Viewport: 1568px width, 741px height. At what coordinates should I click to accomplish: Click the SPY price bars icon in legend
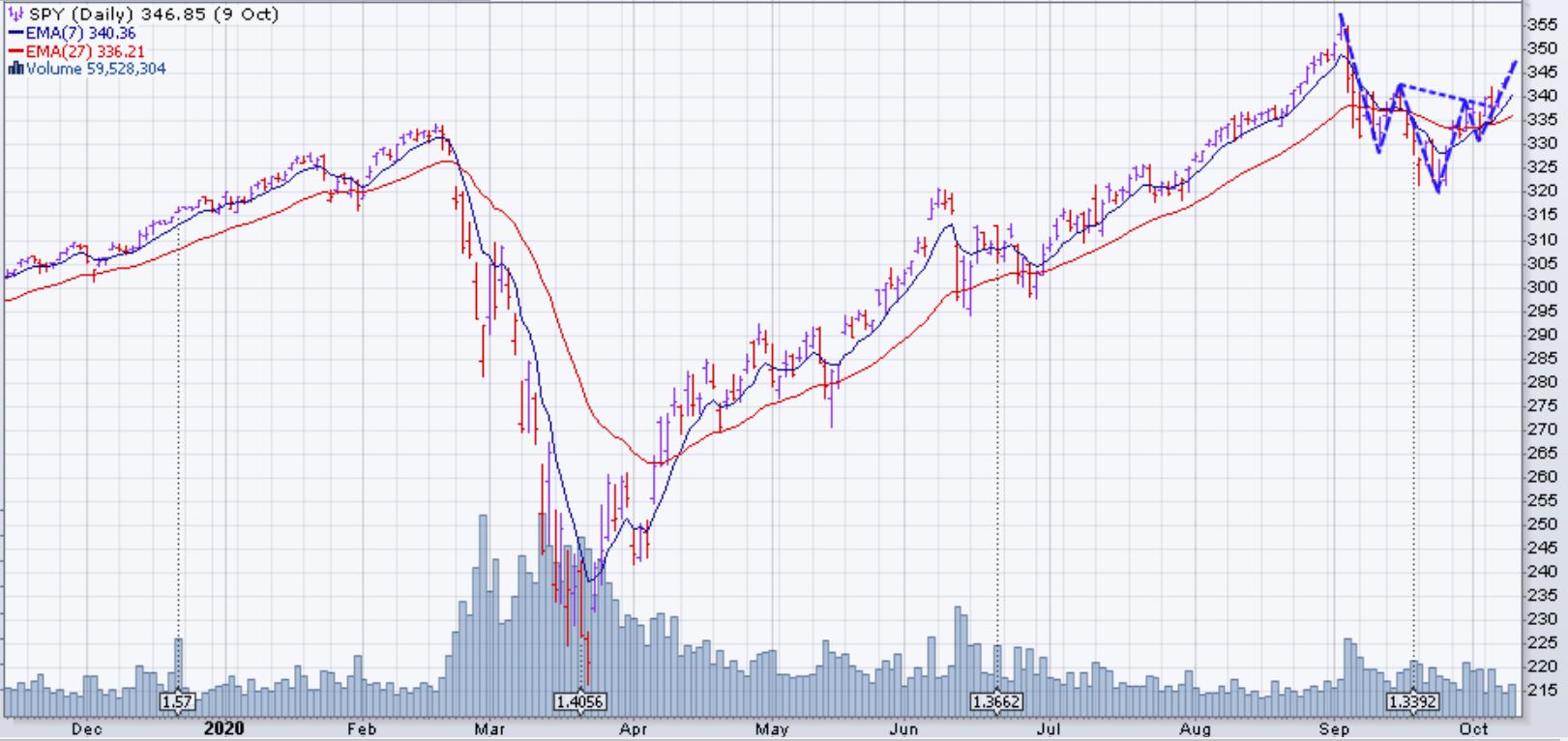15,15
